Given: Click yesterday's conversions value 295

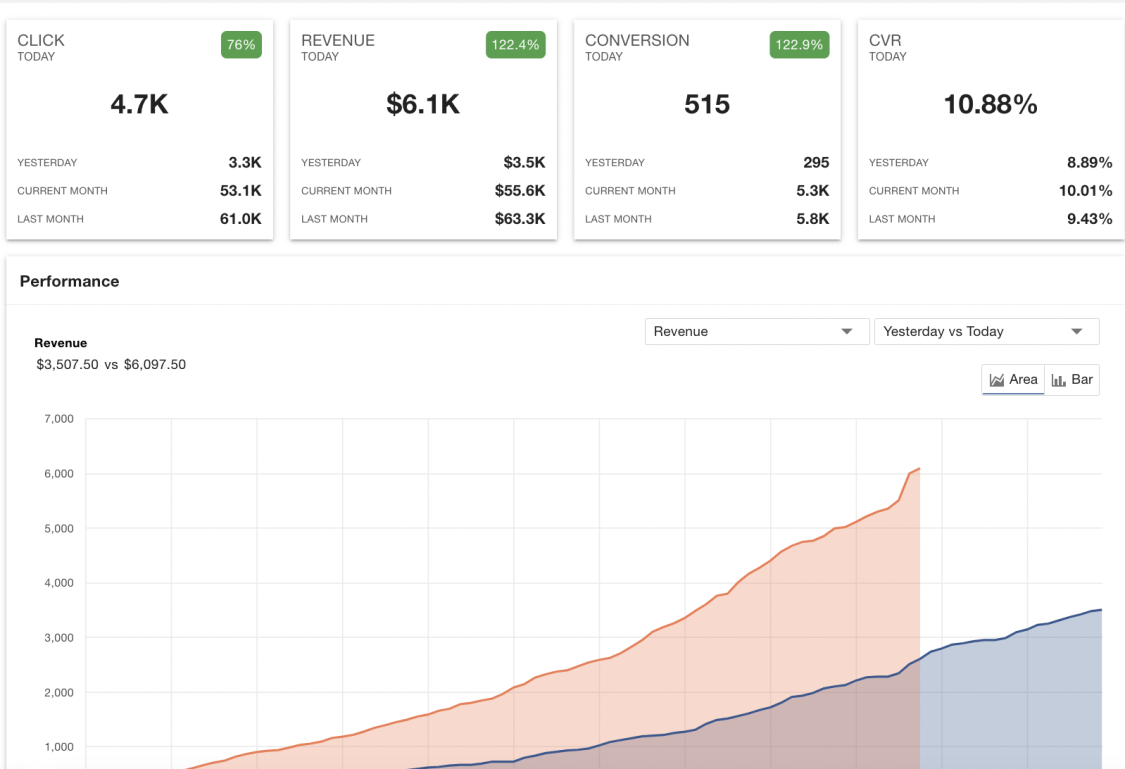Looking at the screenshot, I should click(x=816, y=162).
